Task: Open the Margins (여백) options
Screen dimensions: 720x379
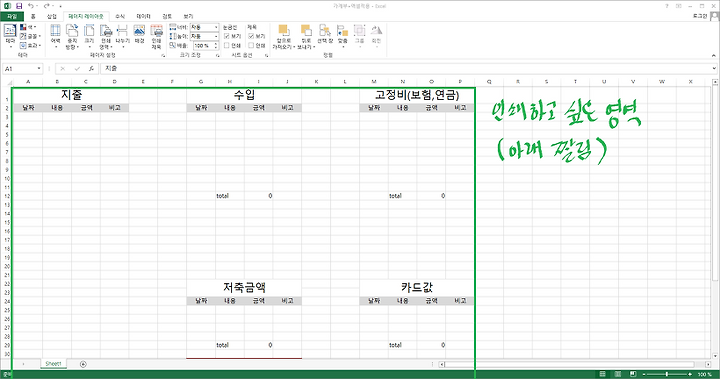Action: [56, 36]
